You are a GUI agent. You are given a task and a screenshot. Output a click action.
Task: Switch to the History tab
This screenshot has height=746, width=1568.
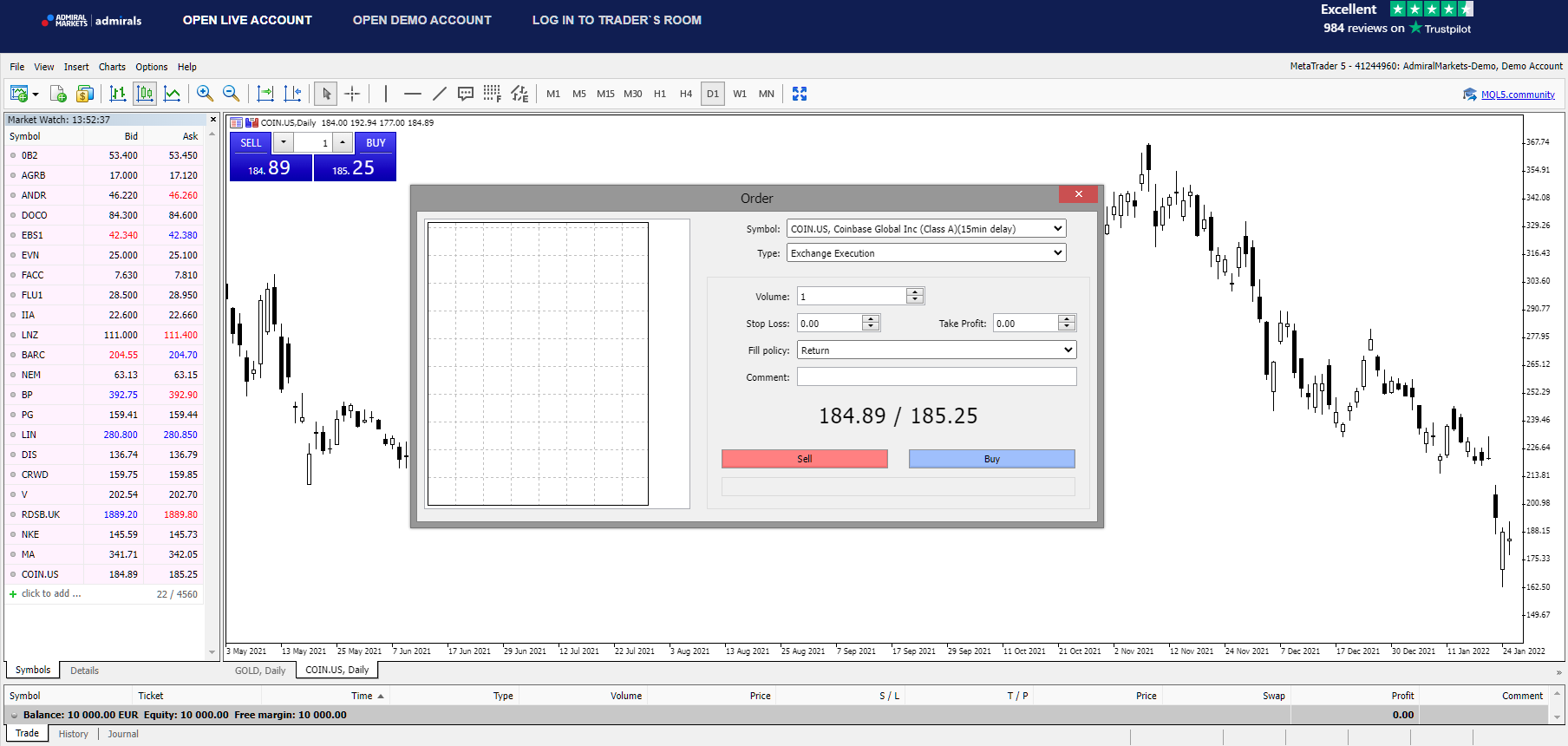coord(74,734)
